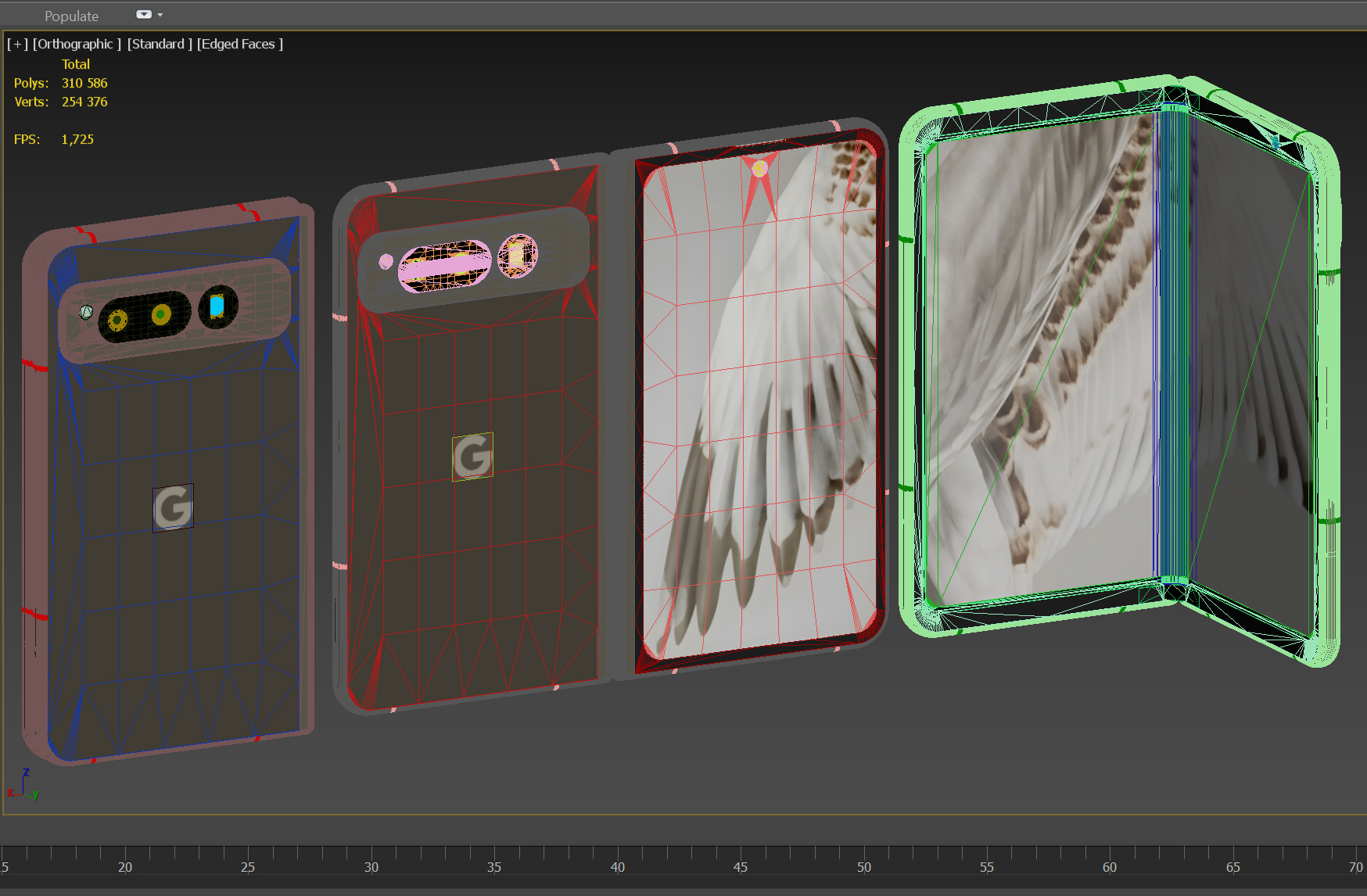
Task: Click the "Polys:" statistics label
Action: click(31, 83)
